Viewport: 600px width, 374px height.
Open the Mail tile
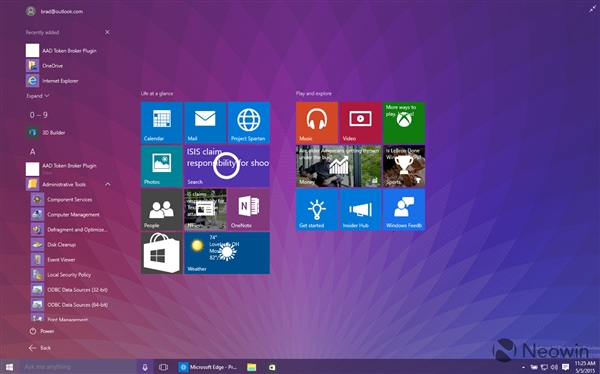click(205, 122)
